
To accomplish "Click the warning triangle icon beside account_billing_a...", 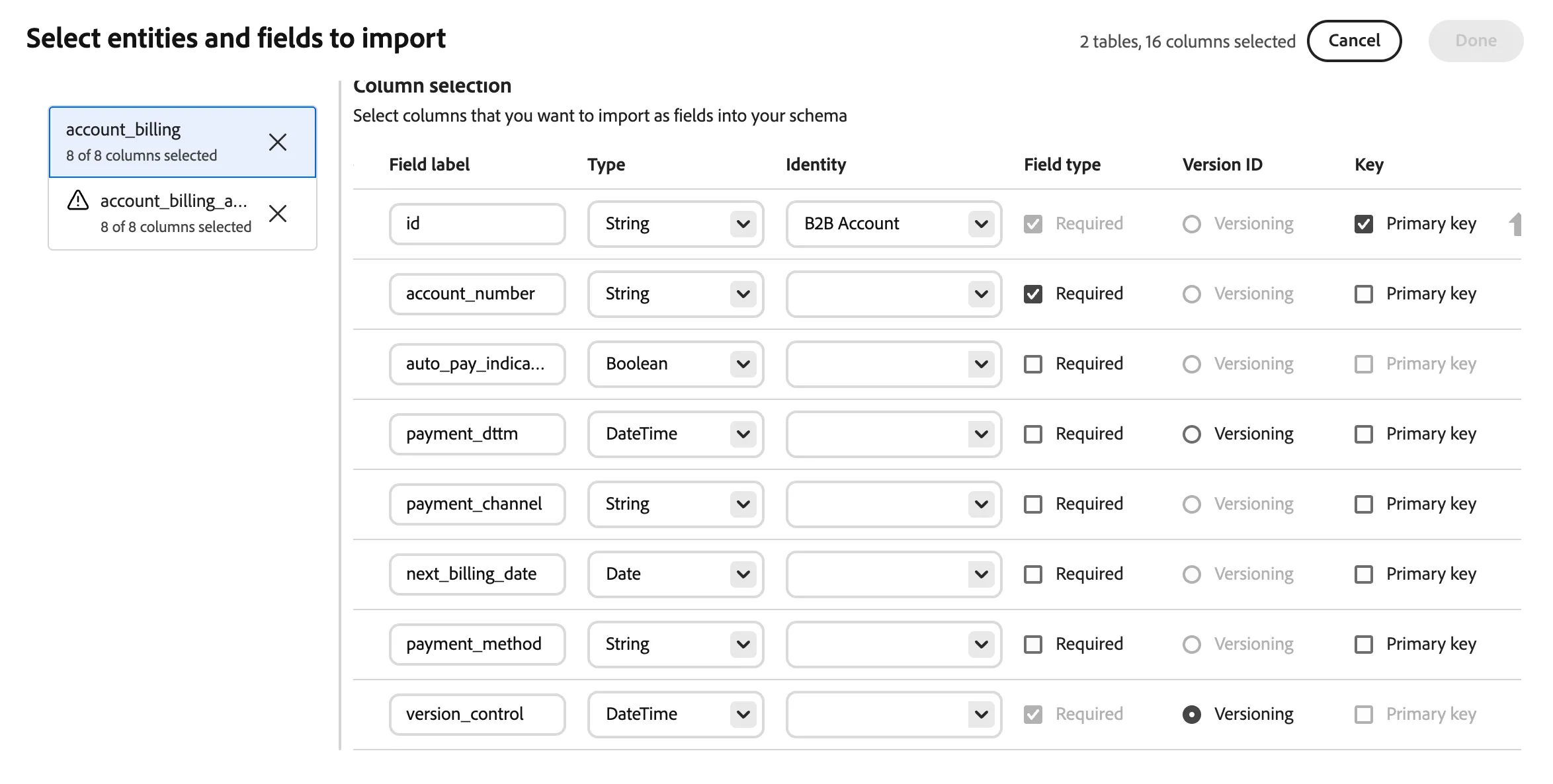I will click(78, 200).
